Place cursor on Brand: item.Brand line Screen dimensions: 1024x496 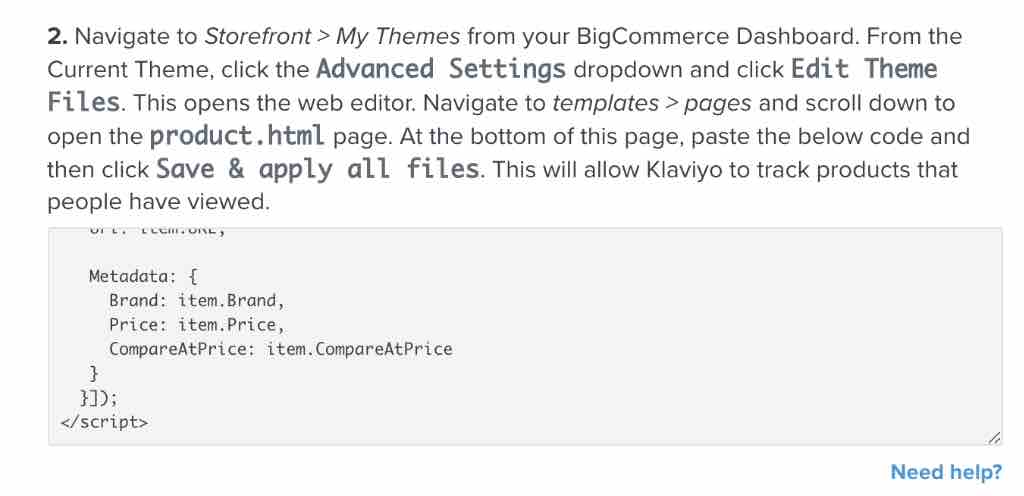pos(197,300)
